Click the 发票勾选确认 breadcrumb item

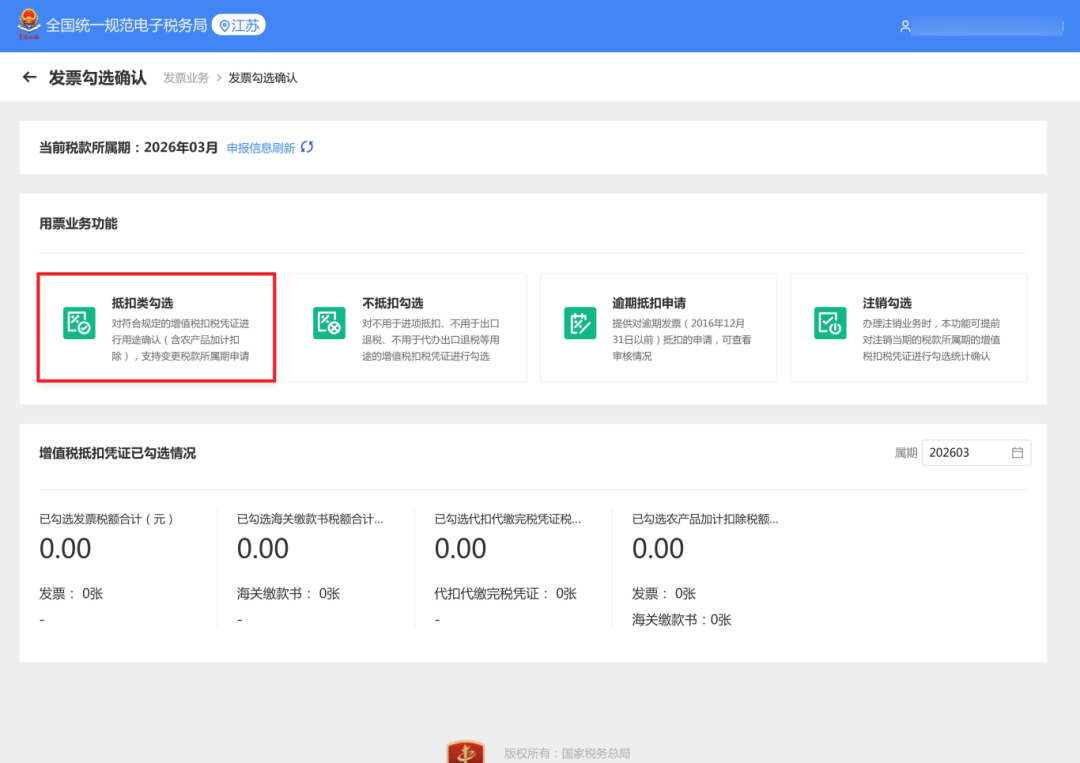(x=262, y=78)
